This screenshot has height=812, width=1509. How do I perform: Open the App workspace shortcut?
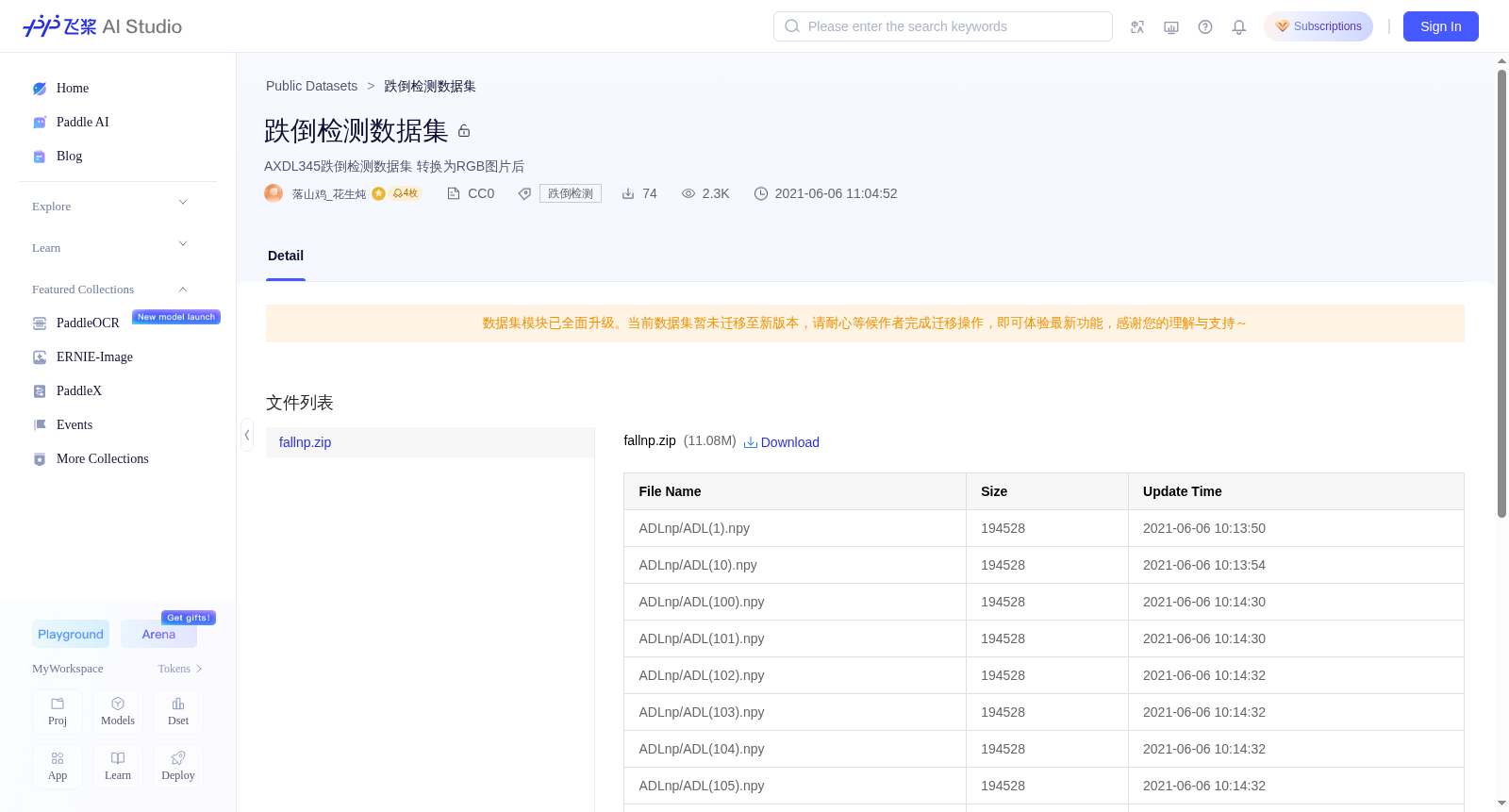click(x=58, y=767)
